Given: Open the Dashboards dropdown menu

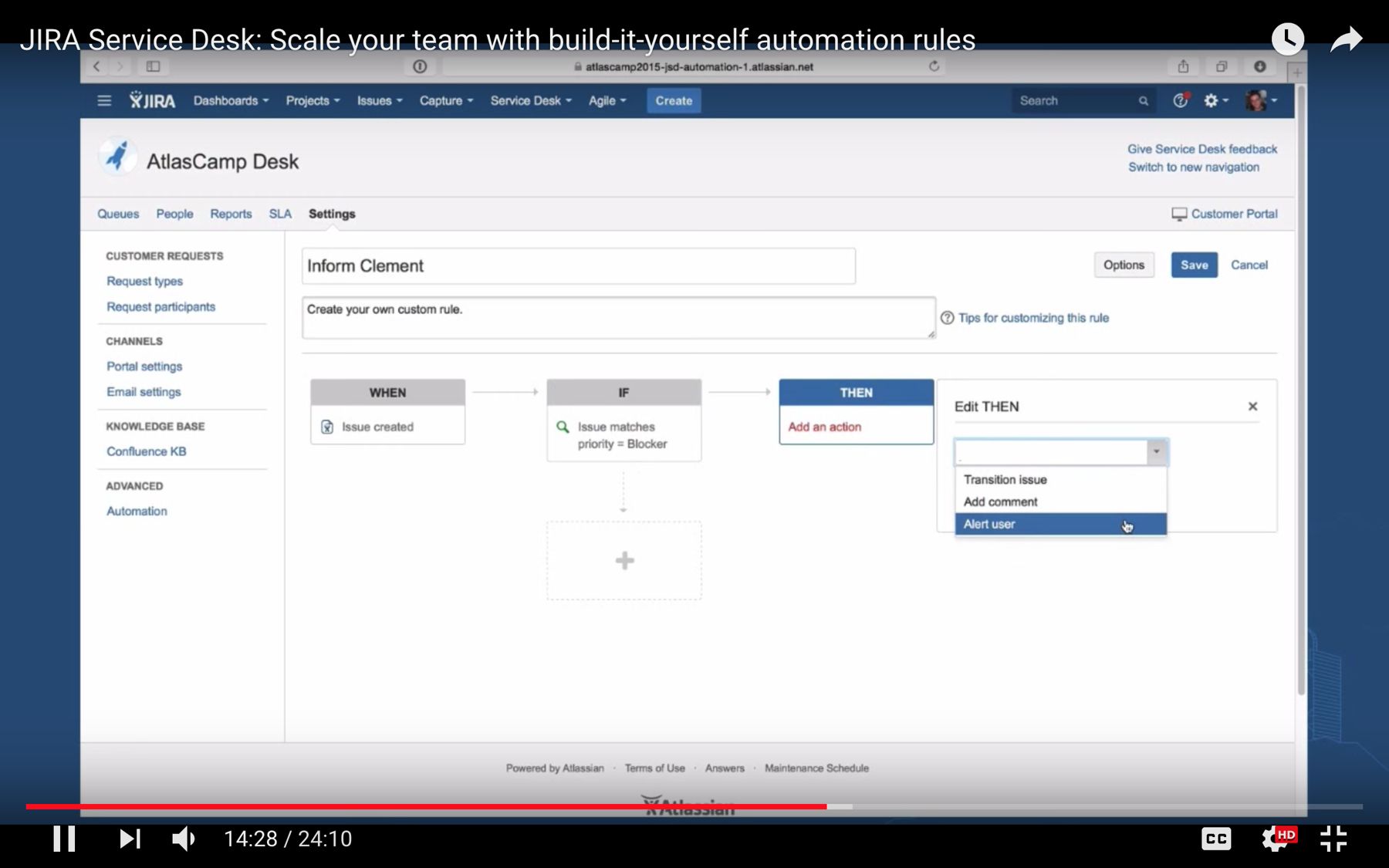Looking at the screenshot, I should point(231,100).
